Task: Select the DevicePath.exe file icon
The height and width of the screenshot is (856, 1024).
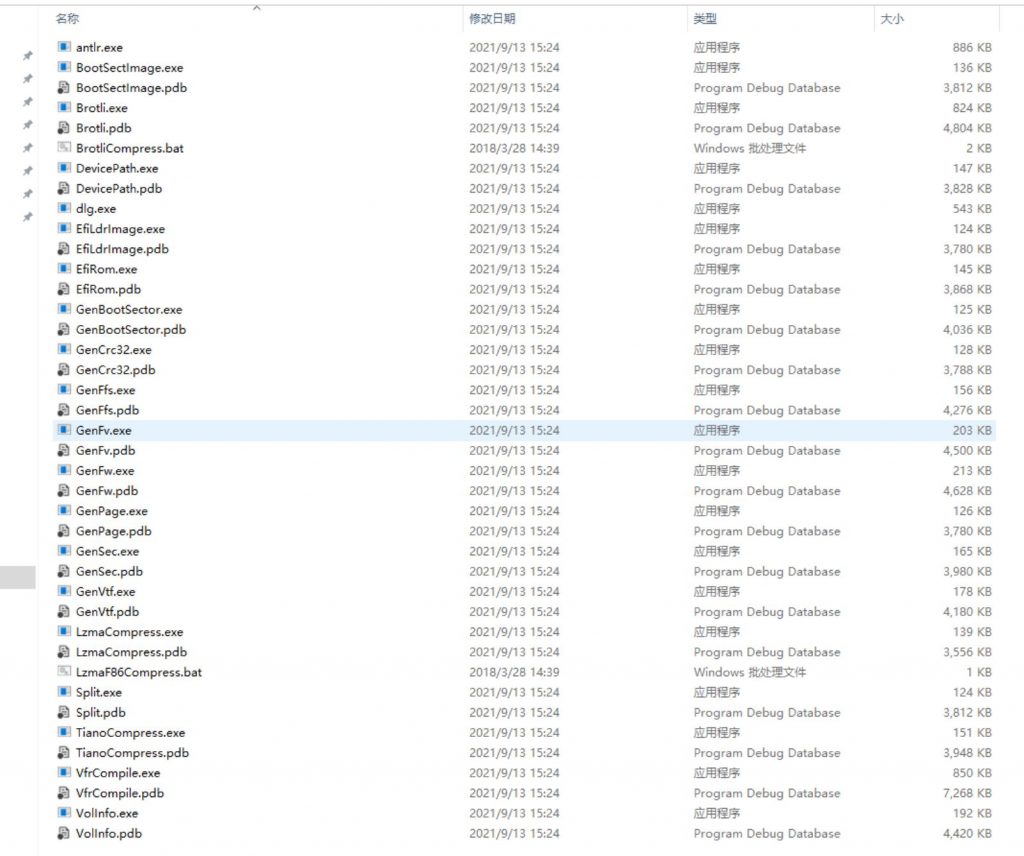Action: [64, 168]
